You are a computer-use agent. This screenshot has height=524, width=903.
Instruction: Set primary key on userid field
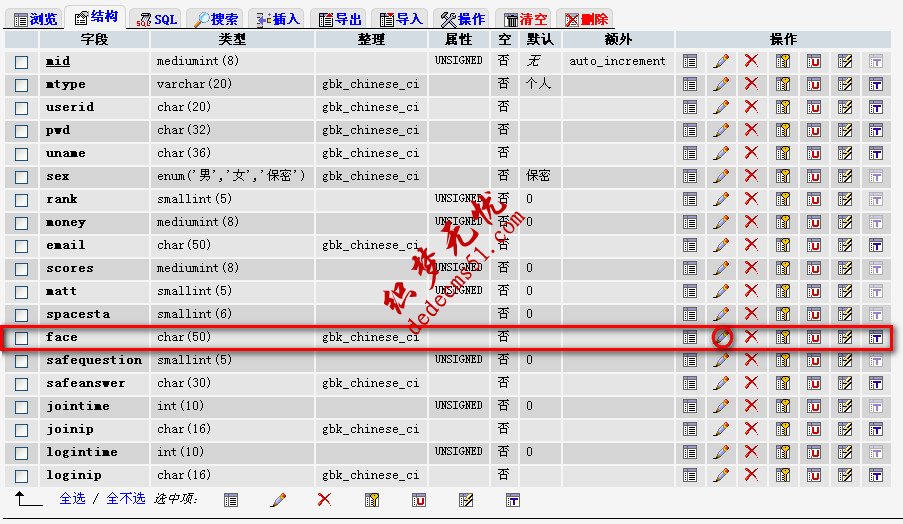click(783, 107)
